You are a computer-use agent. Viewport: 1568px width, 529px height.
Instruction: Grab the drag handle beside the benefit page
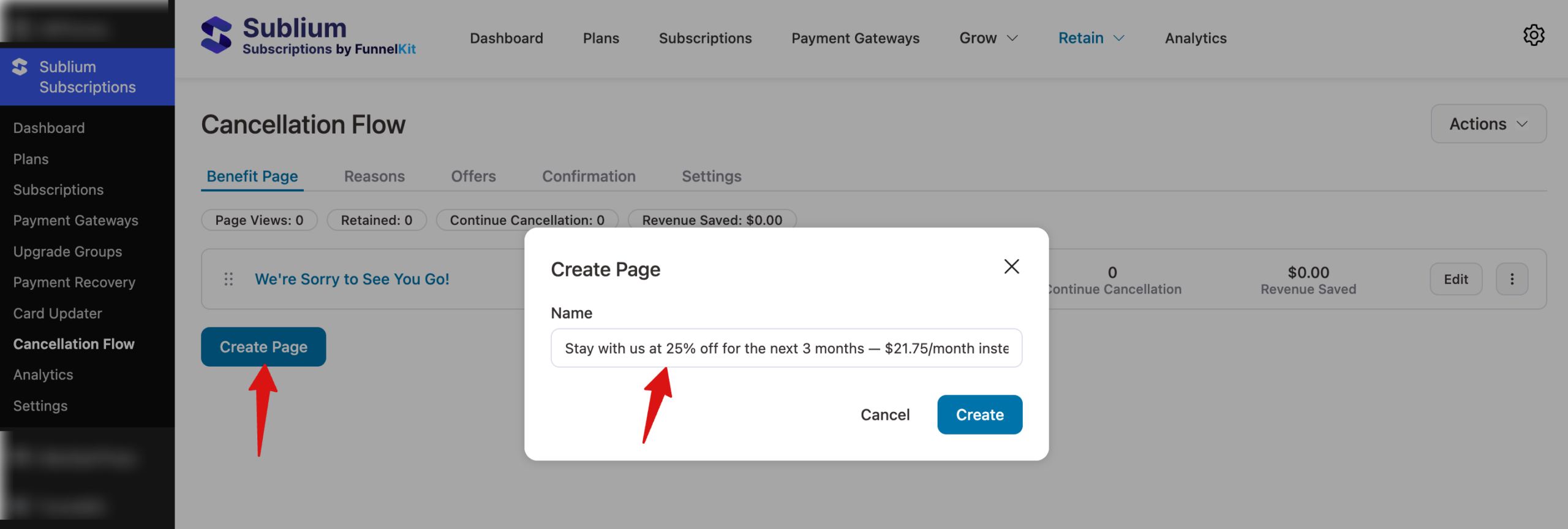228,279
